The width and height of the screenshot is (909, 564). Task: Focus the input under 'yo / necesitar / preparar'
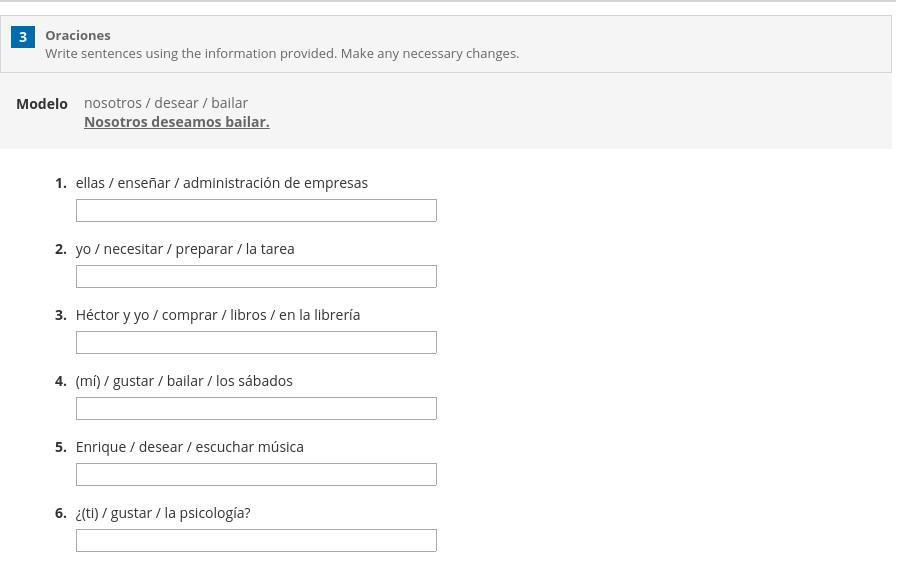[x=256, y=276]
